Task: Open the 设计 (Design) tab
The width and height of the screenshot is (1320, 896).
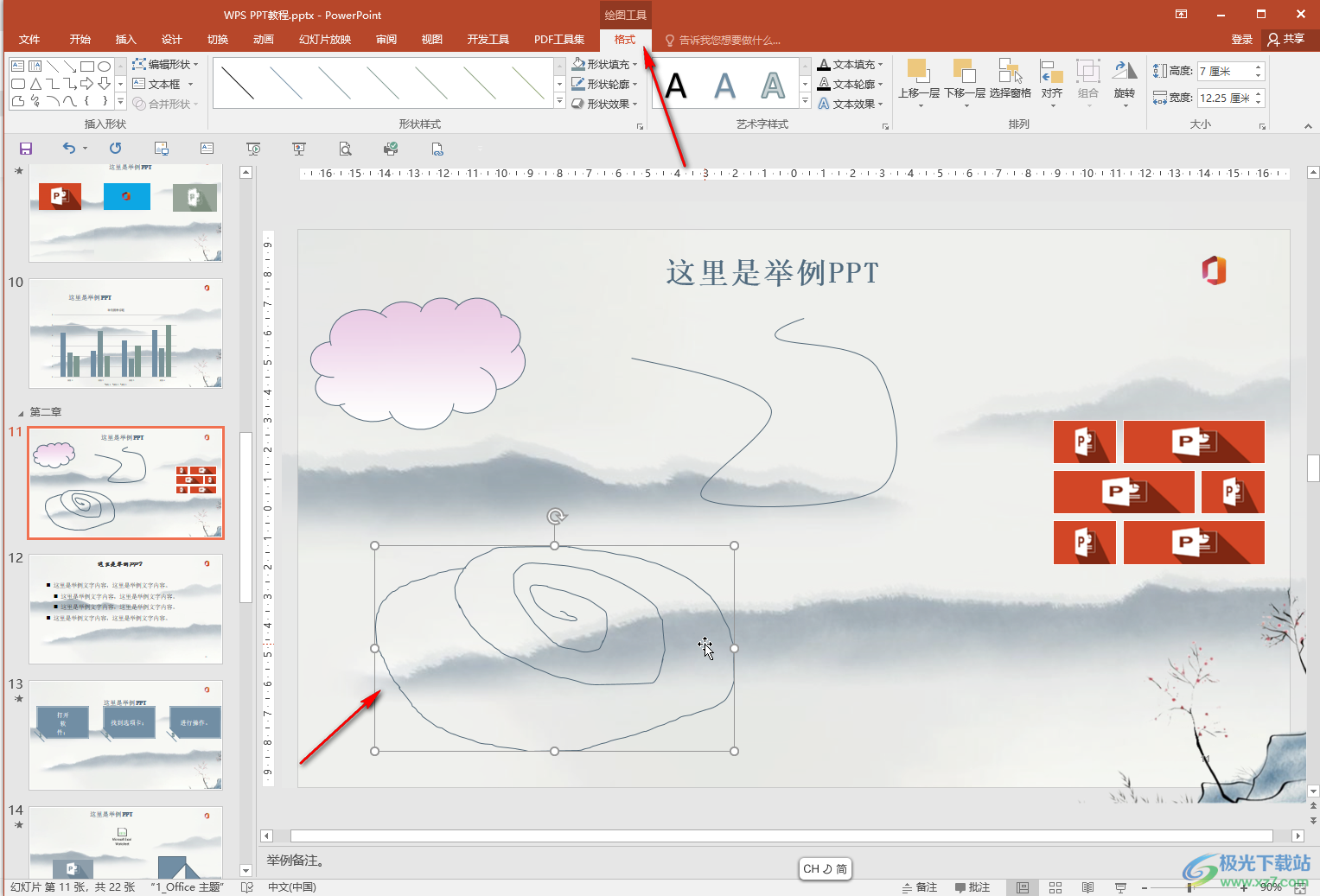Action: pyautogui.click(x=172, y=40)
